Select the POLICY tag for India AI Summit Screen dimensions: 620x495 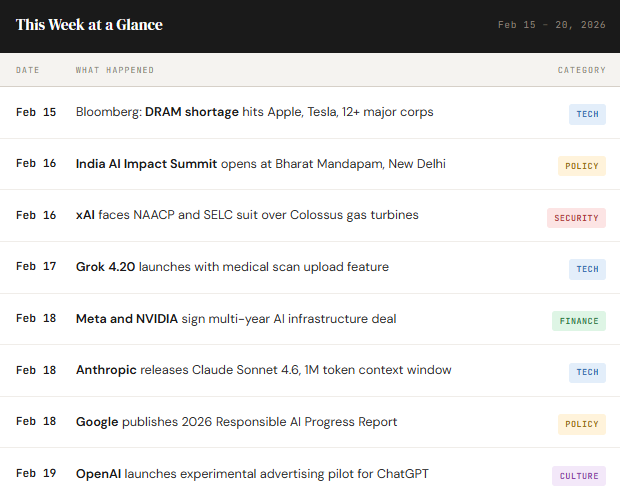(x=582, y=166)
